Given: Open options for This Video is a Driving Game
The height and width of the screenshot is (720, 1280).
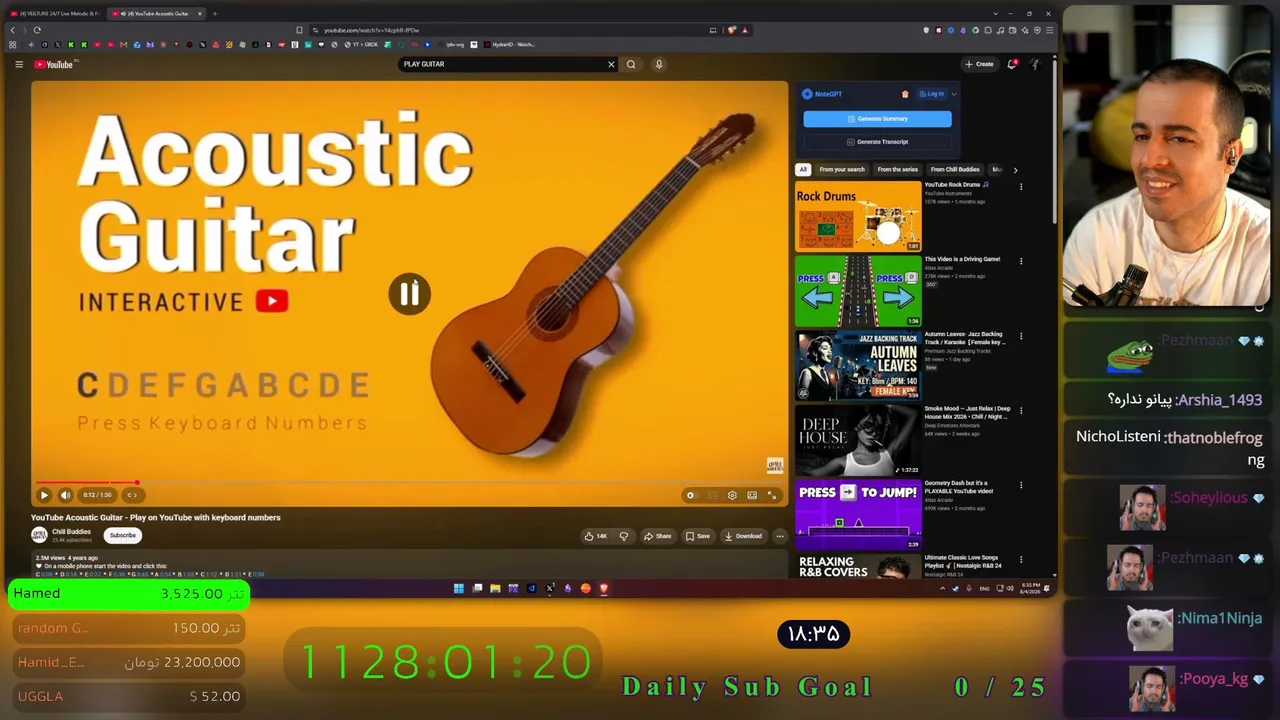Looking at the screenshot, I should click(1021, 261).
